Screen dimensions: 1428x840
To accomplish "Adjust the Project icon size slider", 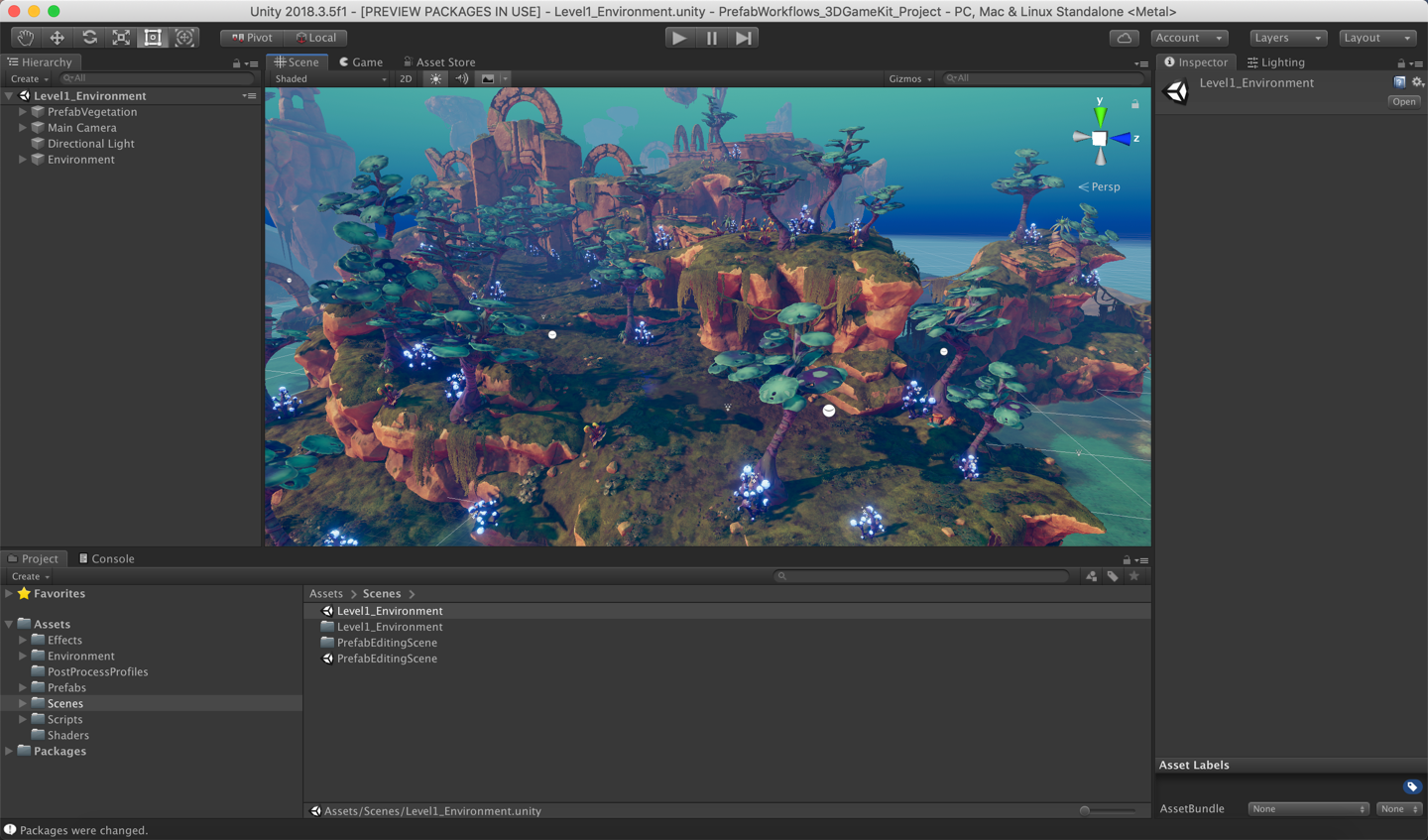I will [1109, 810].
